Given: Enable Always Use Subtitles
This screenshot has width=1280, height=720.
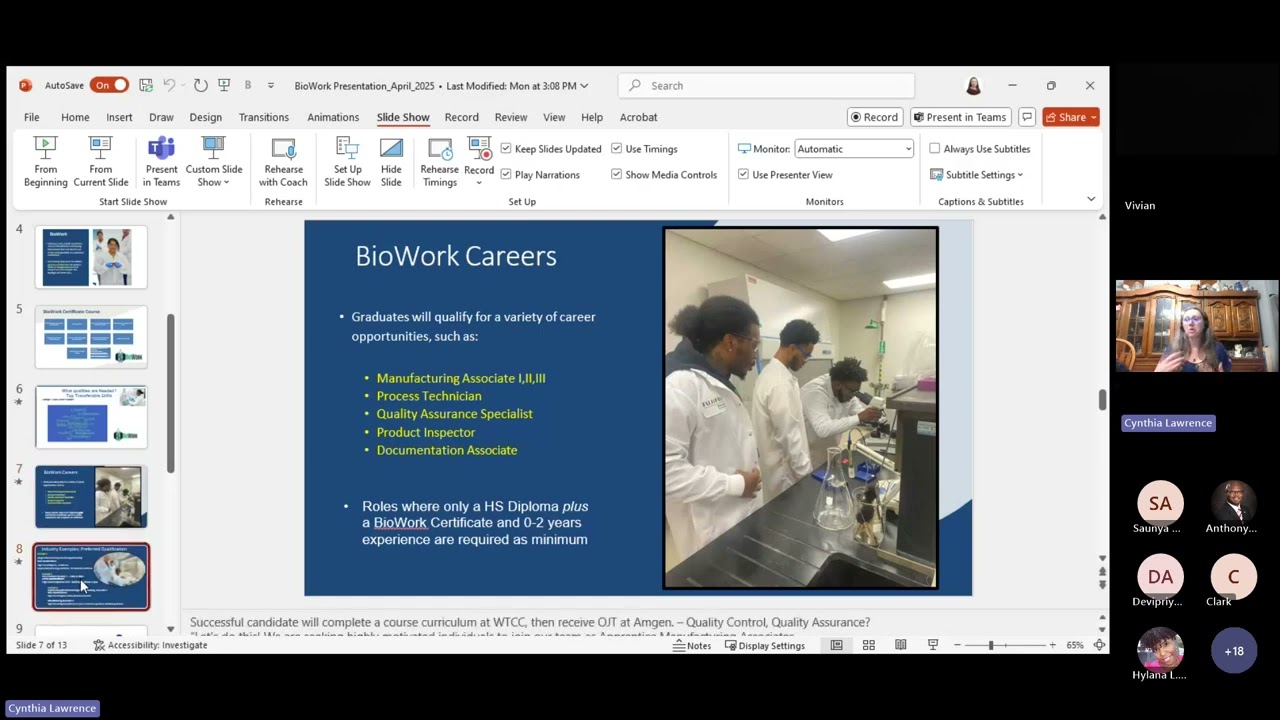Looking at the screenshot, I should pyautogui.click(x=935, y=149).
